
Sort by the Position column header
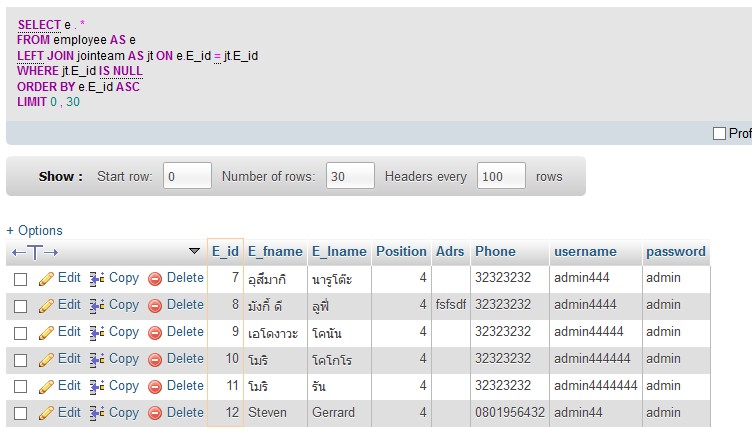[x=401, y=251]
